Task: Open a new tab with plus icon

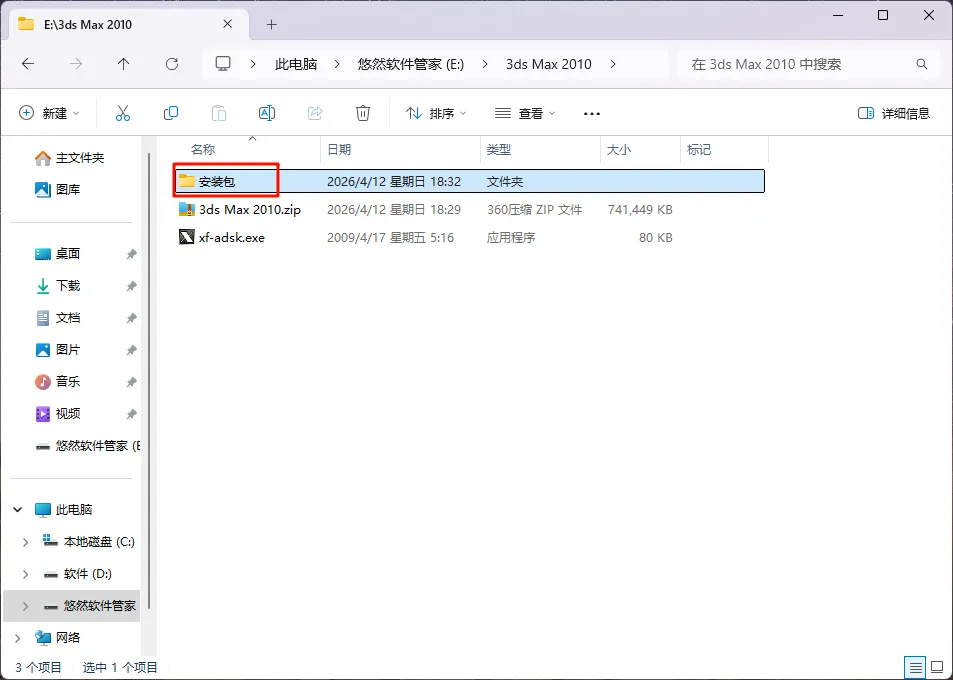Action: tap(272, 24)
